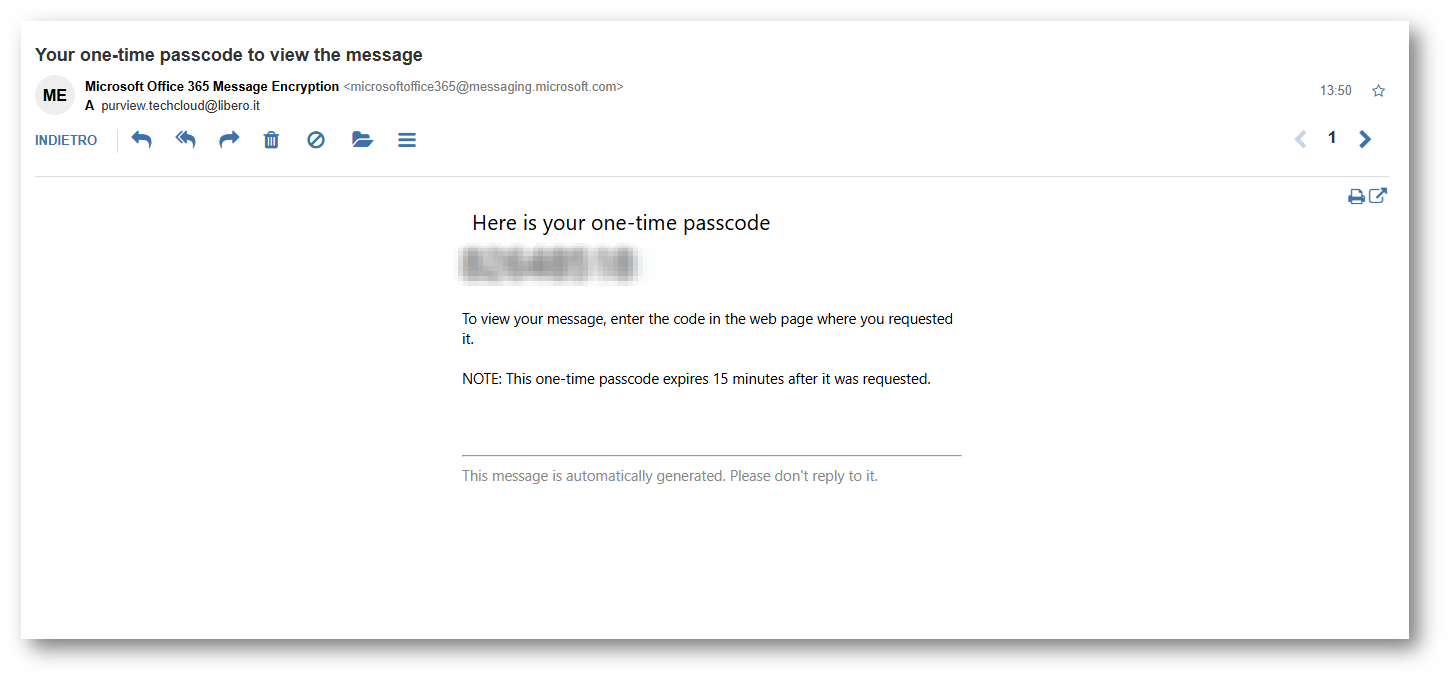Go to the next message arrow
Screen dimensions: 1451x681
[x=1365, y=140]
